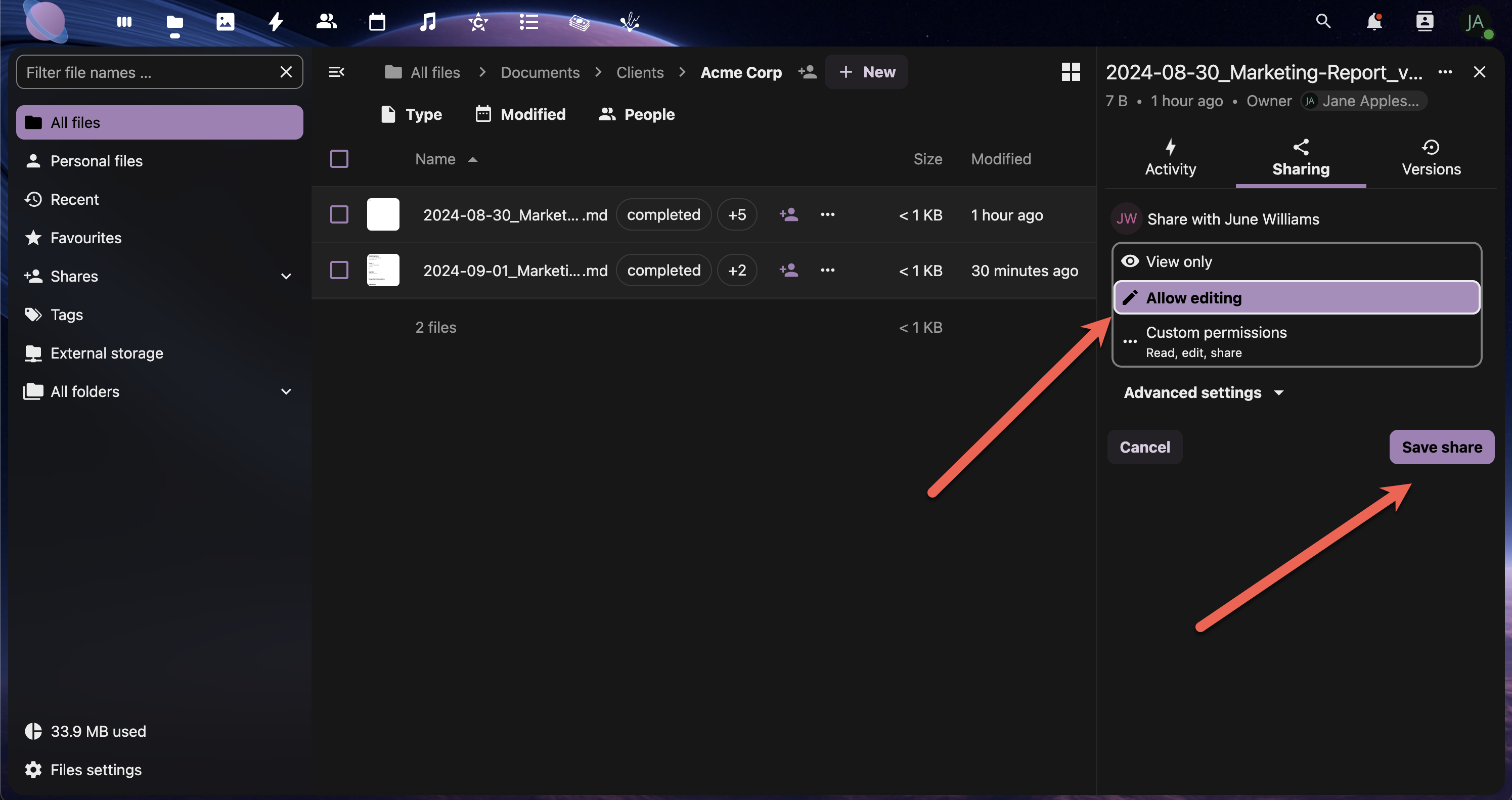Check the 2024-08-30 Marketing file checkbox
Screen dimensions: 1512x800
click(x=339, y=215)
